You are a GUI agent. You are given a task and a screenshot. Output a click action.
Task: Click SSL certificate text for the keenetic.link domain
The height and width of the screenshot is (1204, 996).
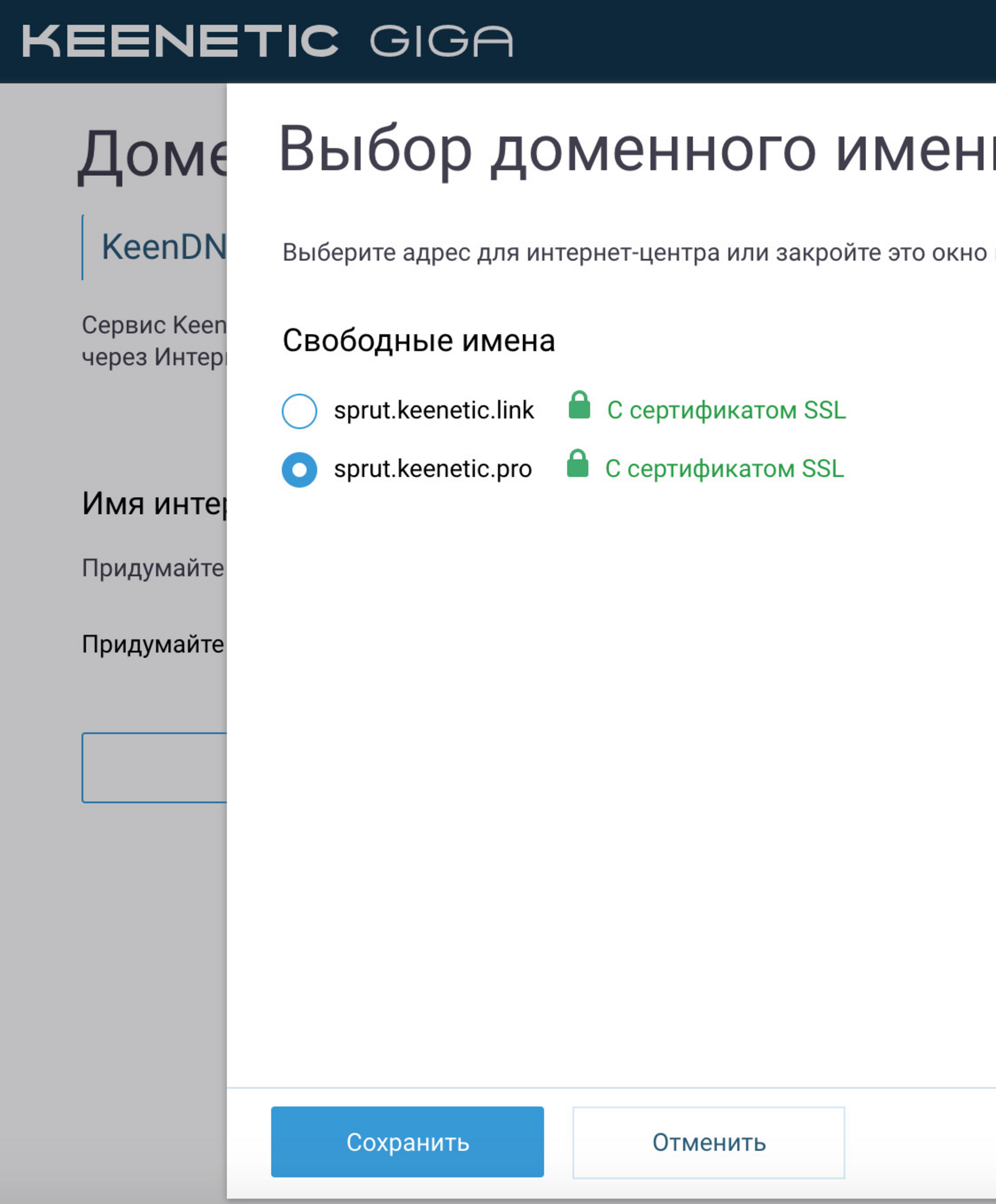726,411
